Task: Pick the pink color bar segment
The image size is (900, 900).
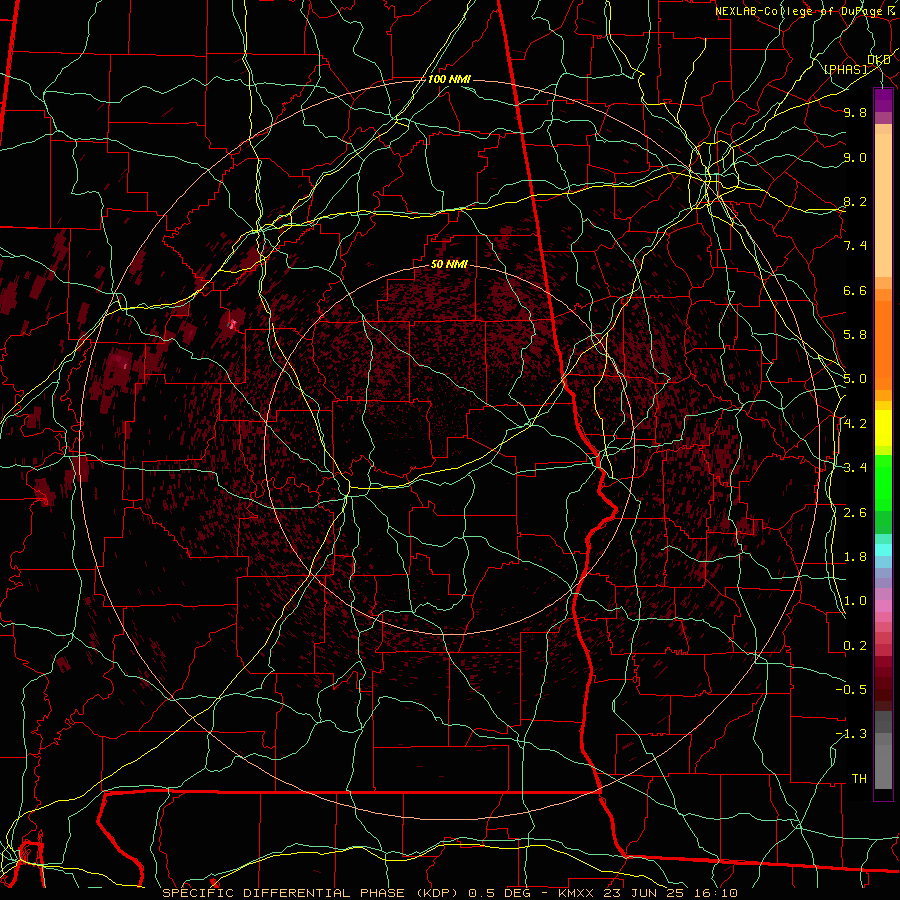Action: click(883, 607)
